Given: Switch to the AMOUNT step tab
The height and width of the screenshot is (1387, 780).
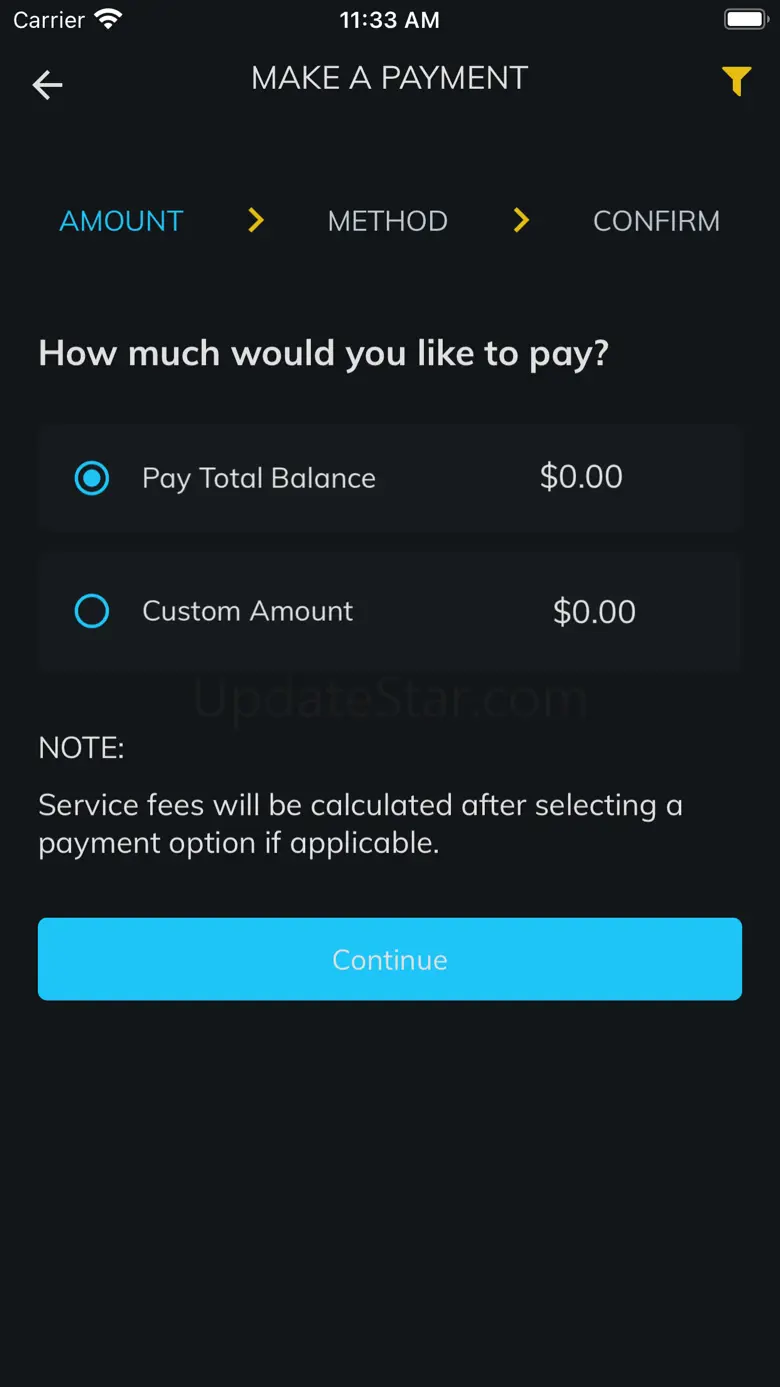Looking at the screenshot, I should (x=122, y=221).
